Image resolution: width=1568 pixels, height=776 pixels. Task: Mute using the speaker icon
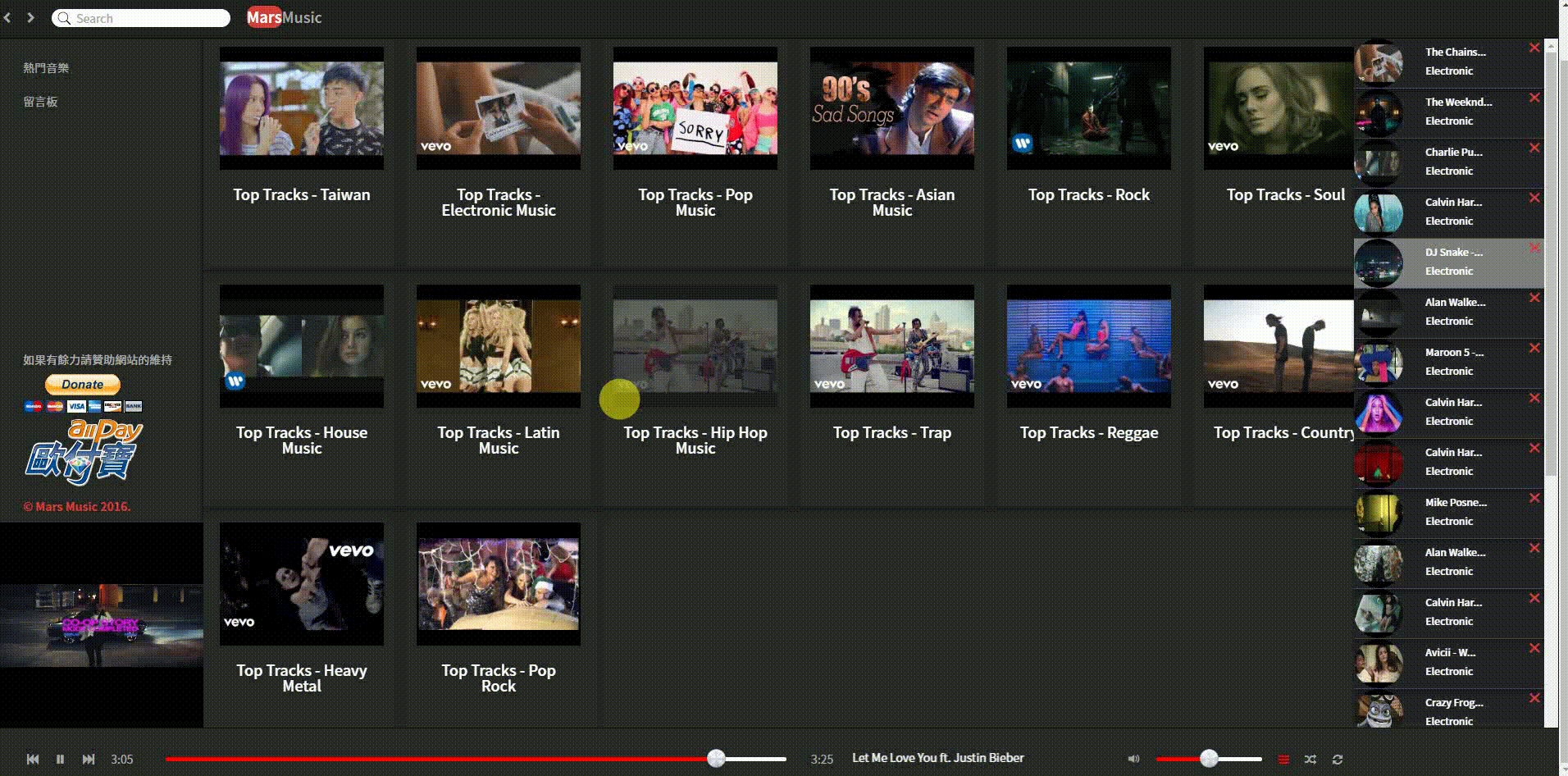tap(1133, 760)
